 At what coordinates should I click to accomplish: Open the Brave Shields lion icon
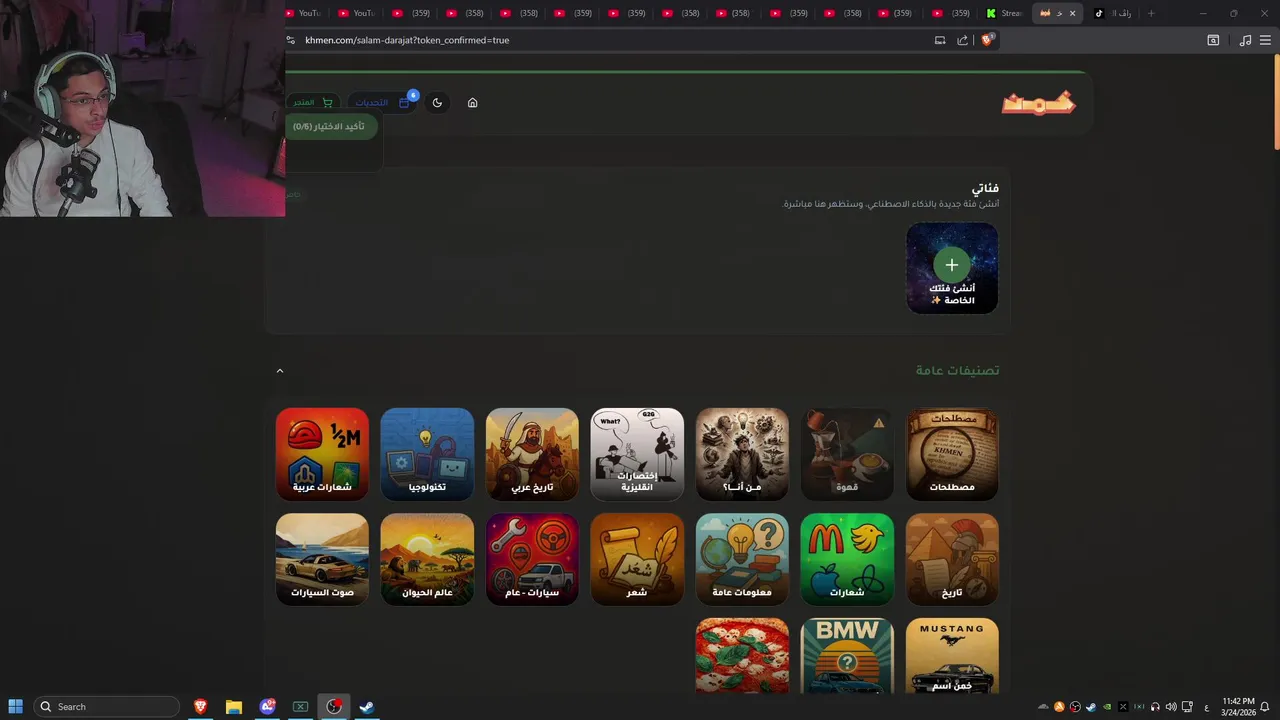[x=987, y=40]
